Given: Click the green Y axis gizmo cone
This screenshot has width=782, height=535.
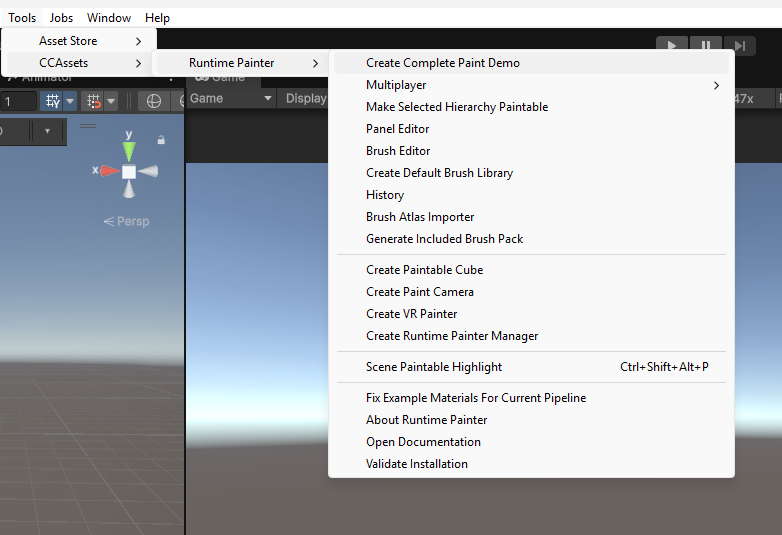Looking at the screenshot, I should (x=129, y=151).
